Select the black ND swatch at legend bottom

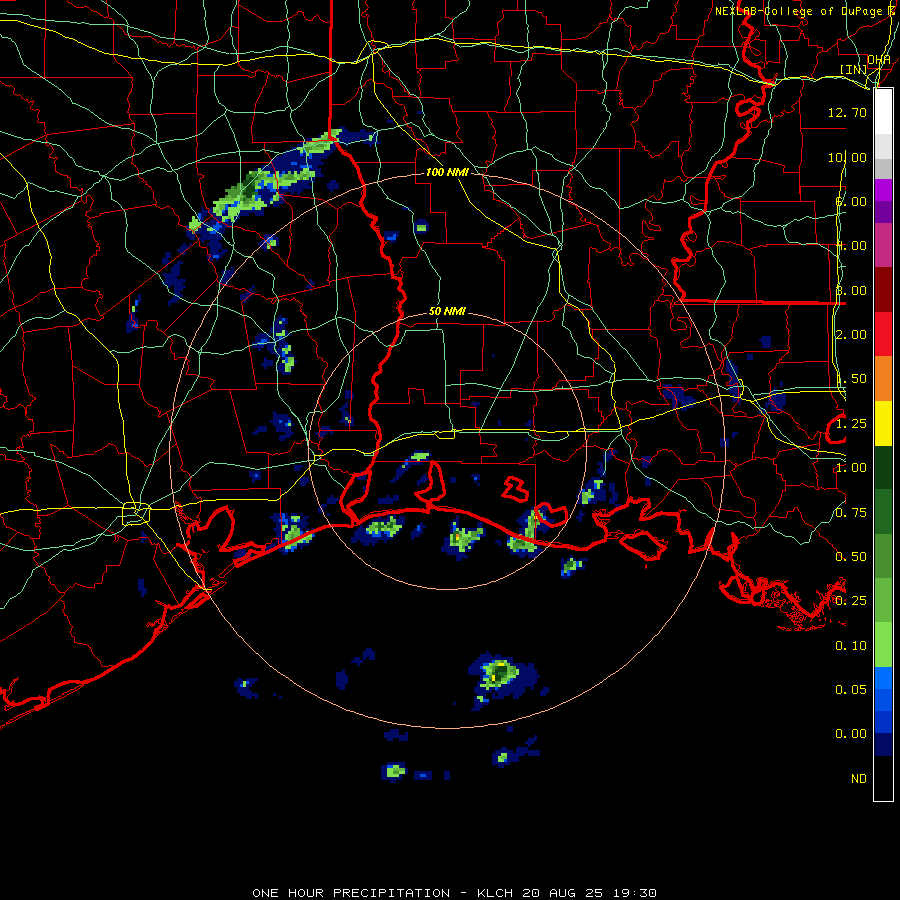click(x=883, y=778)
